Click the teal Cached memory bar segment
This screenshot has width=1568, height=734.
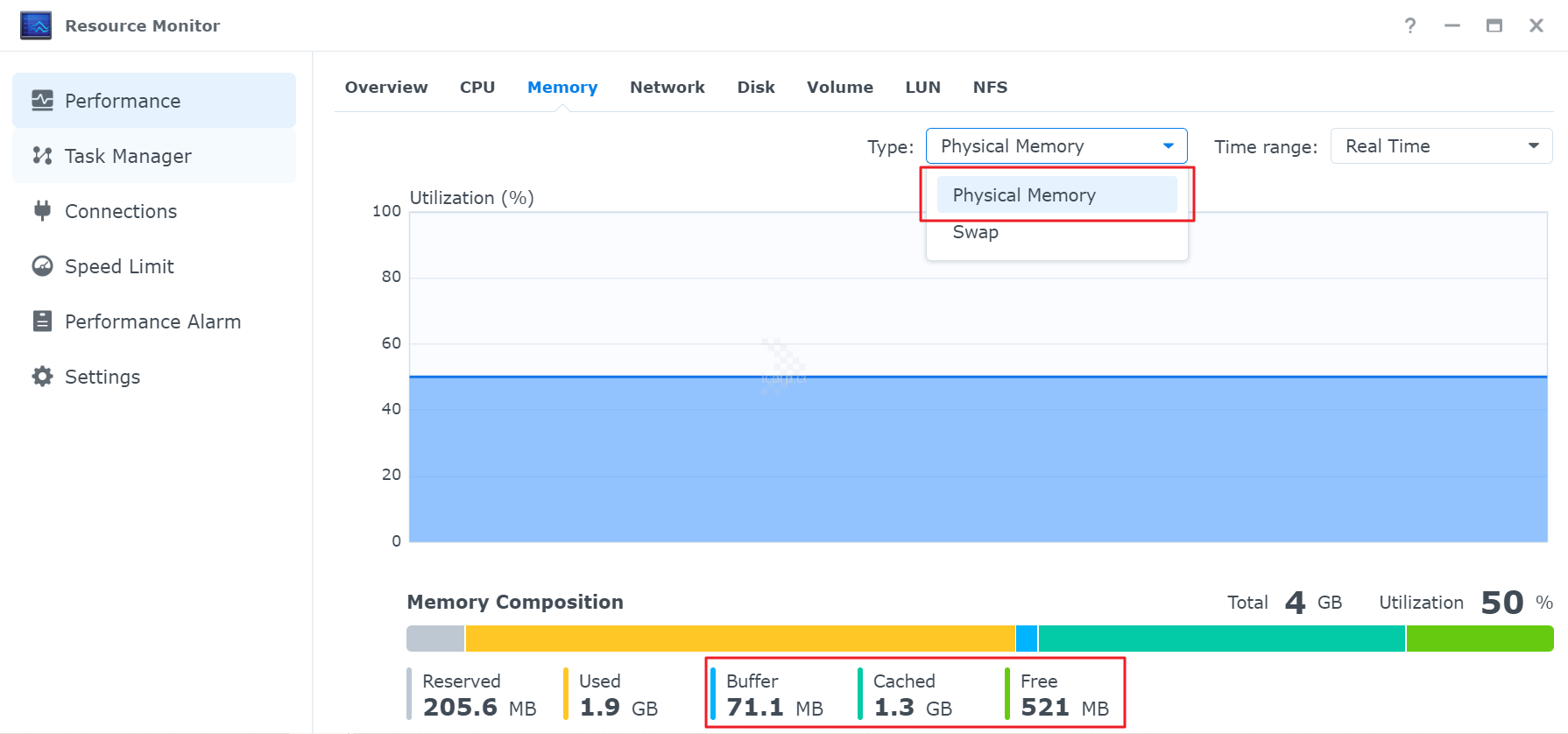tap(1221, 639)
